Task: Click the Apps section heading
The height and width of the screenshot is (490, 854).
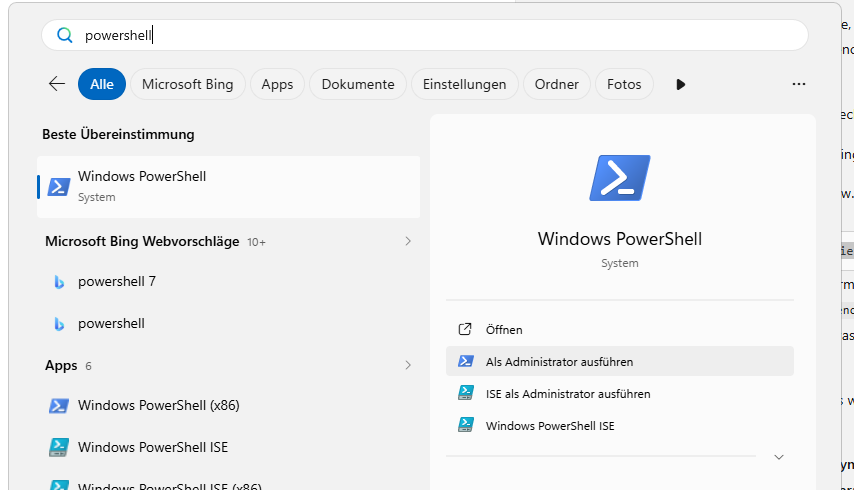Action: [61, 365]
